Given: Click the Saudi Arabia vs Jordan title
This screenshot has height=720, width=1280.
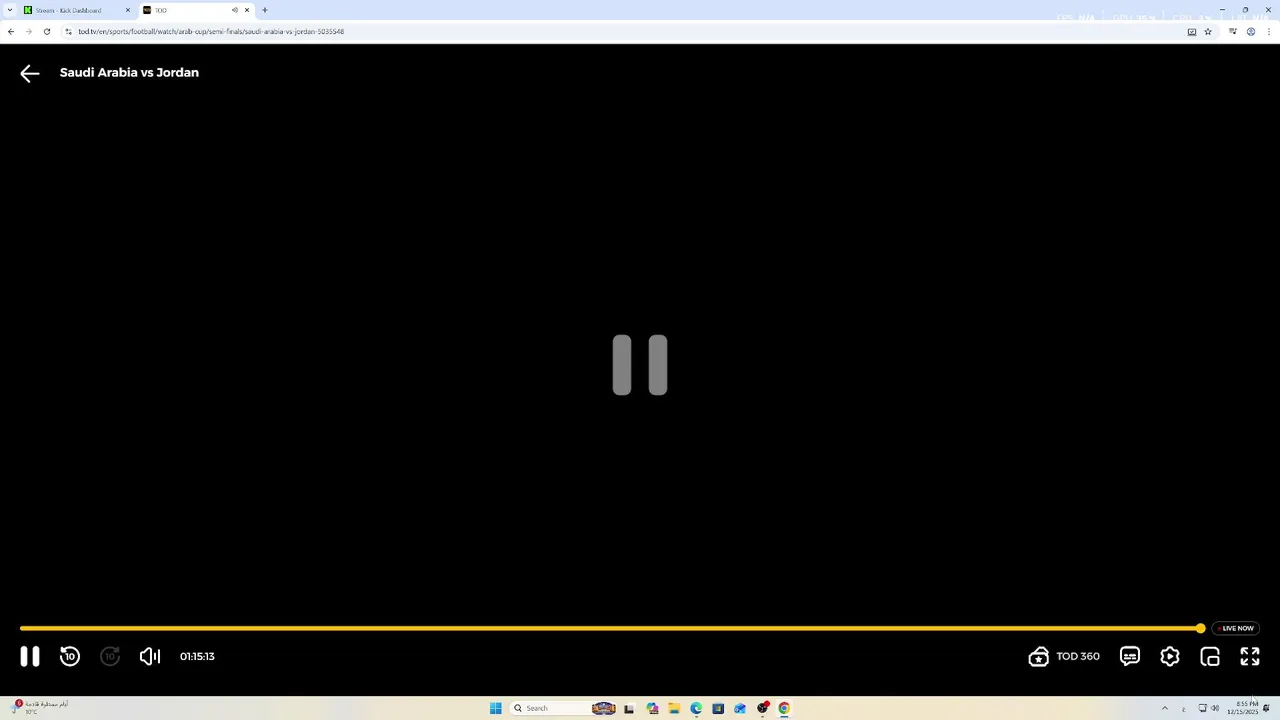Looking at the screenshot, I should tap(129, 72).
